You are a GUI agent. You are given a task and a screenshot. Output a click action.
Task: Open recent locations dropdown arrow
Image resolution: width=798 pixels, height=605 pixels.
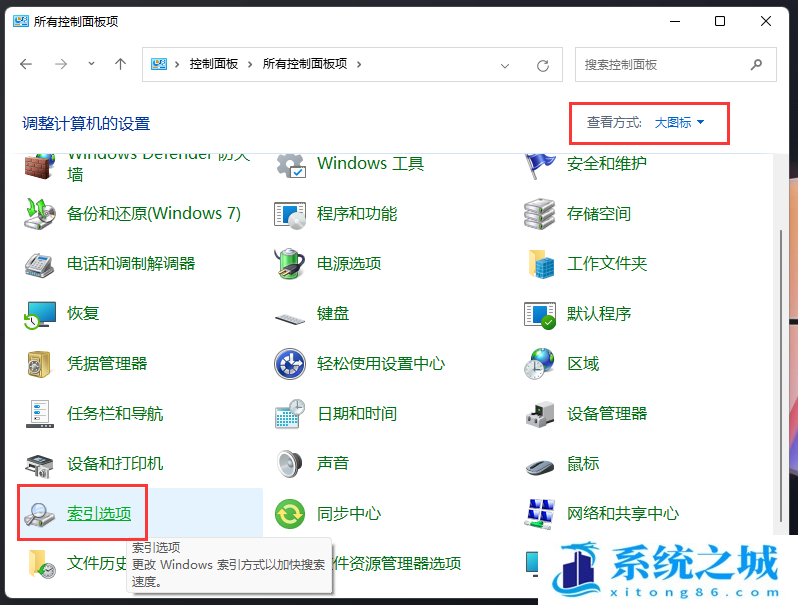click(91, 64)
